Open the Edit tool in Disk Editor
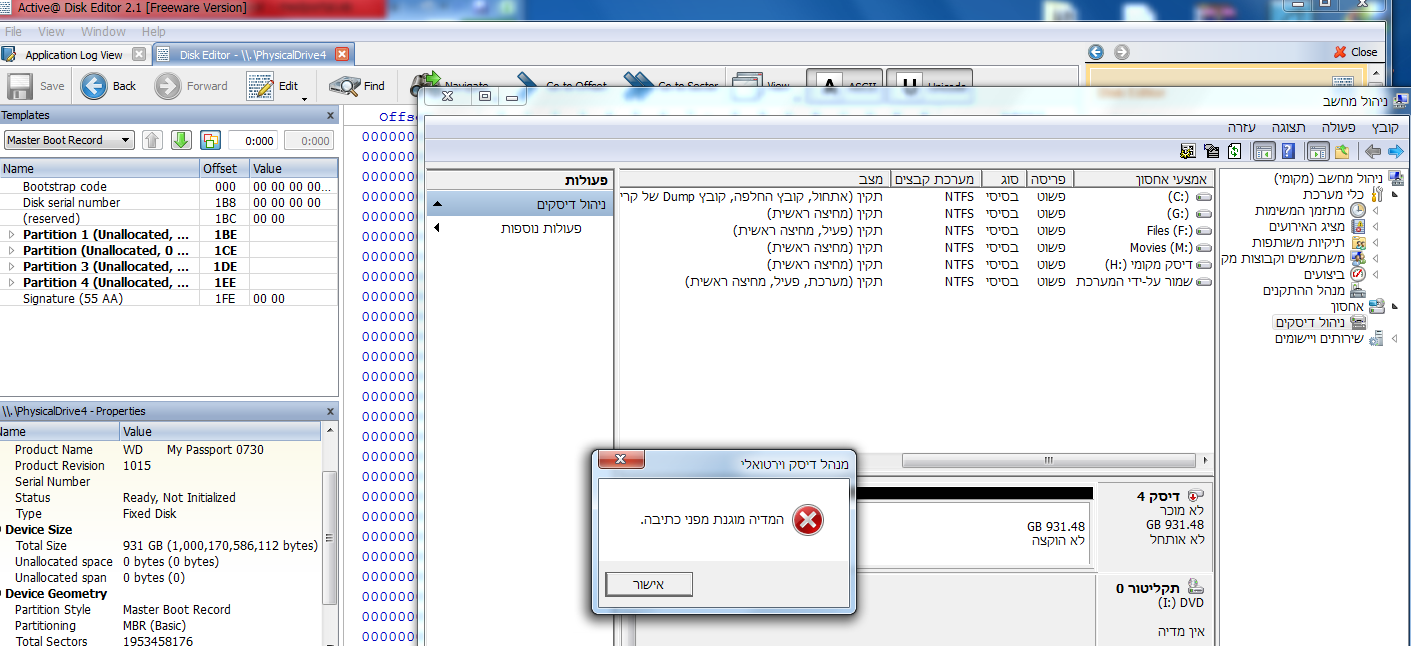Viewport: 1411px width, 646px height. coord(261,86)
